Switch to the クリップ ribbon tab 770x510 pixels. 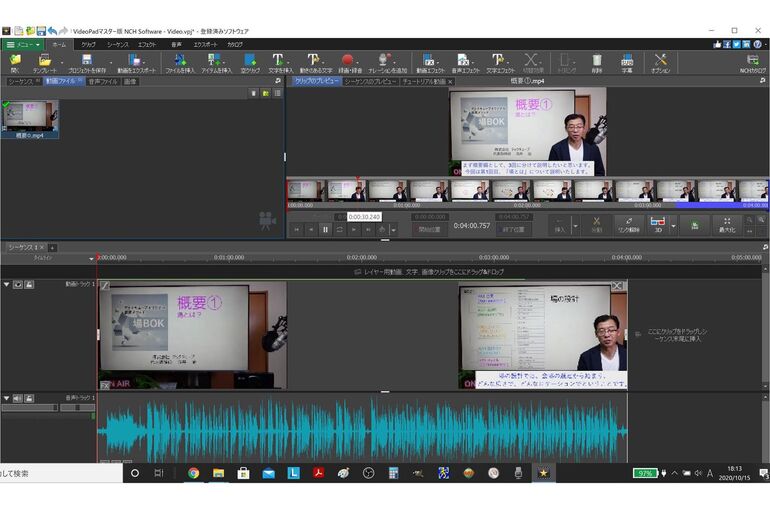[x=88, y=45]
